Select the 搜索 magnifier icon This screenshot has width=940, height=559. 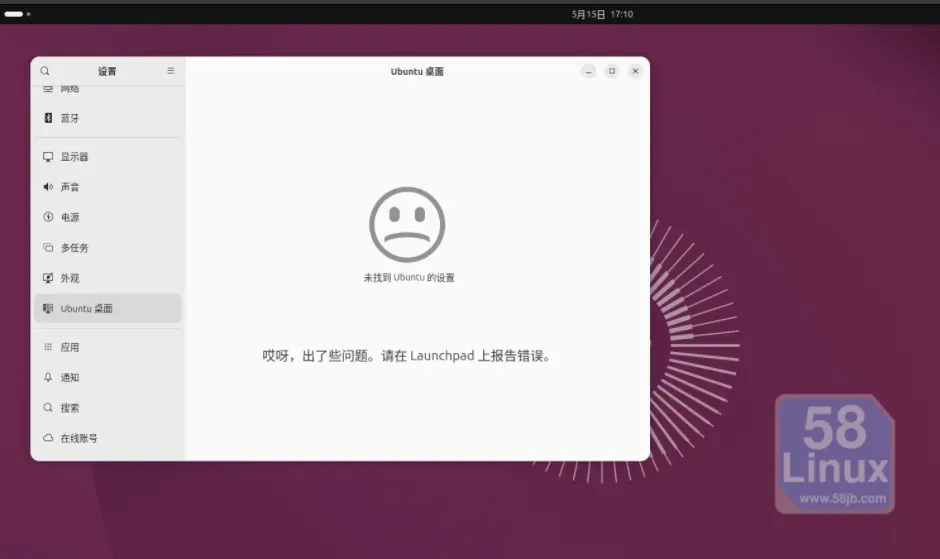click(48, 408)
